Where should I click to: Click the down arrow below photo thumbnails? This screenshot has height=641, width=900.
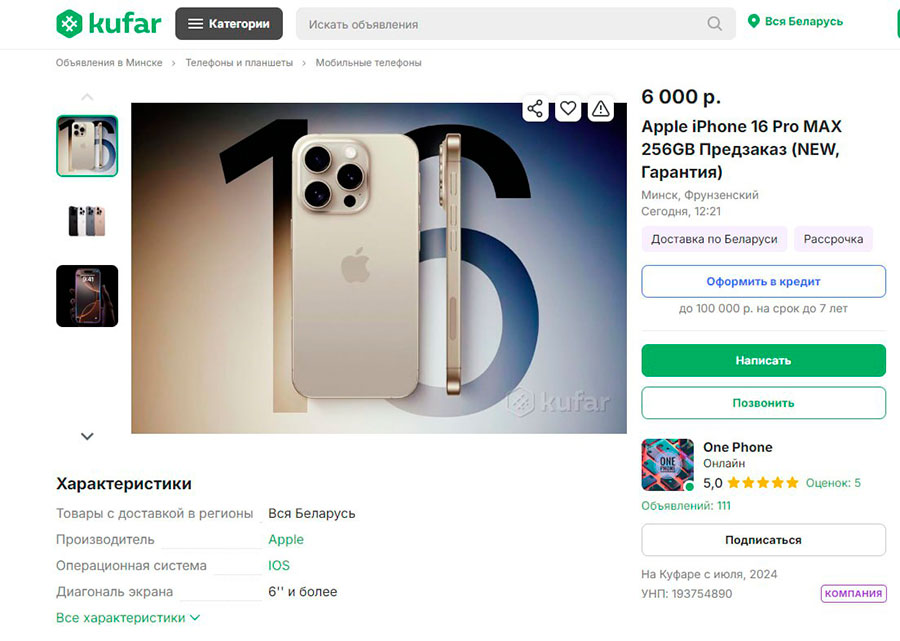tap(87, 436)
